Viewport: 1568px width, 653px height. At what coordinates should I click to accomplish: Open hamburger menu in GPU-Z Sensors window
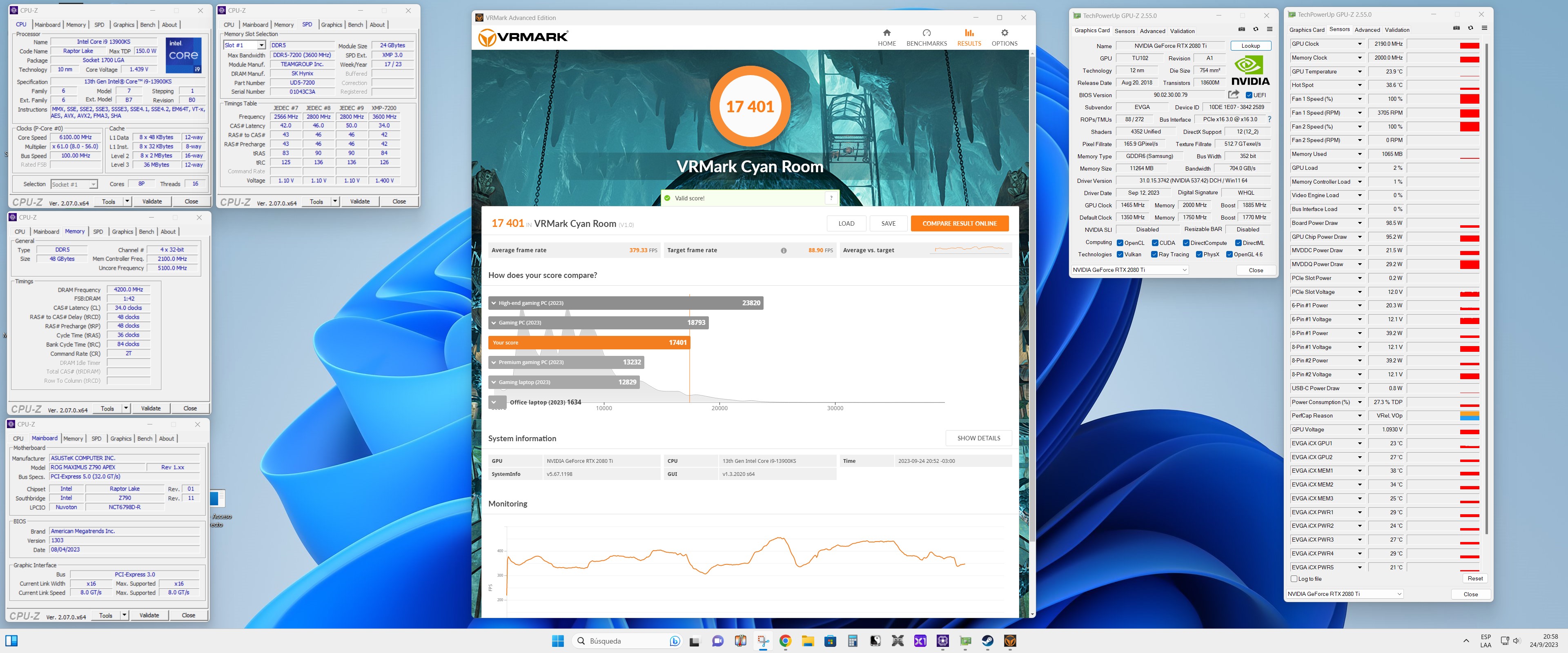(1484, 28)
